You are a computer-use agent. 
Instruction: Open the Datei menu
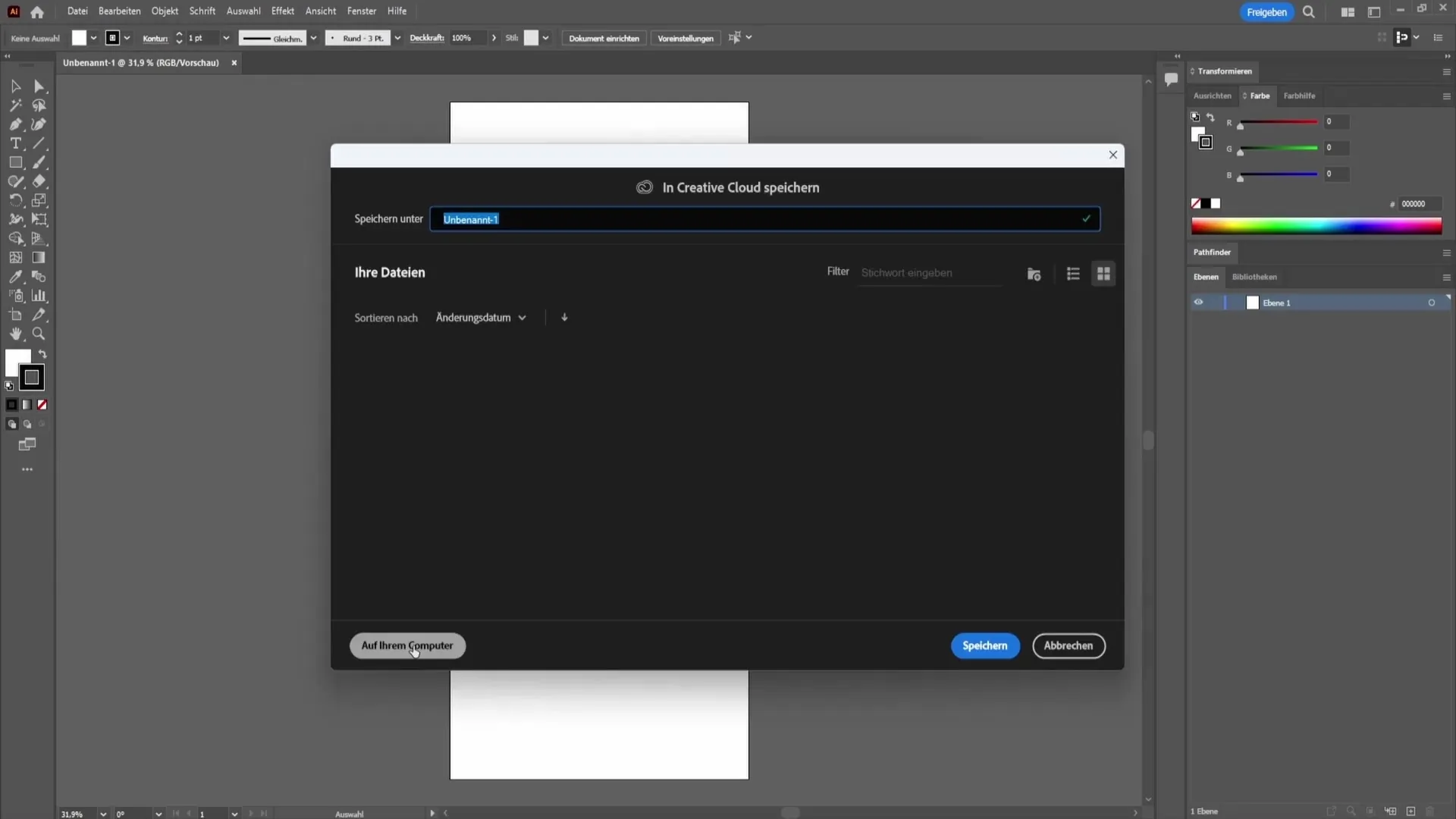click(77, 11)
